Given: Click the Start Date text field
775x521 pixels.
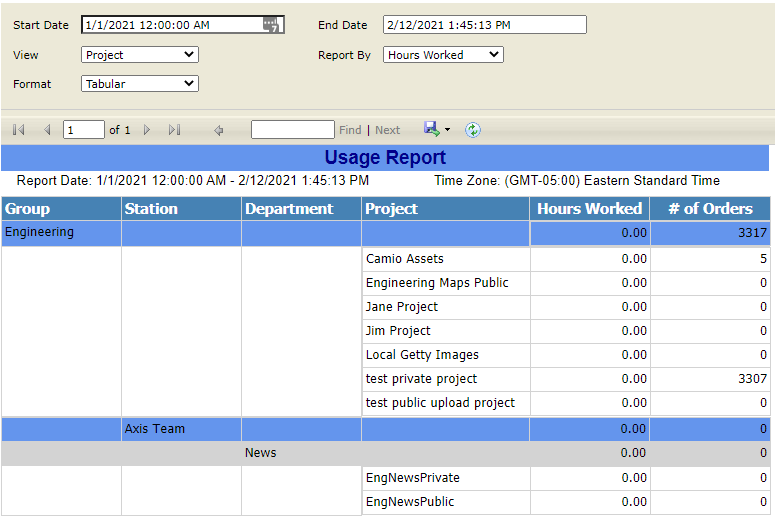Looking at the screenshot, I should pos(170,25).
